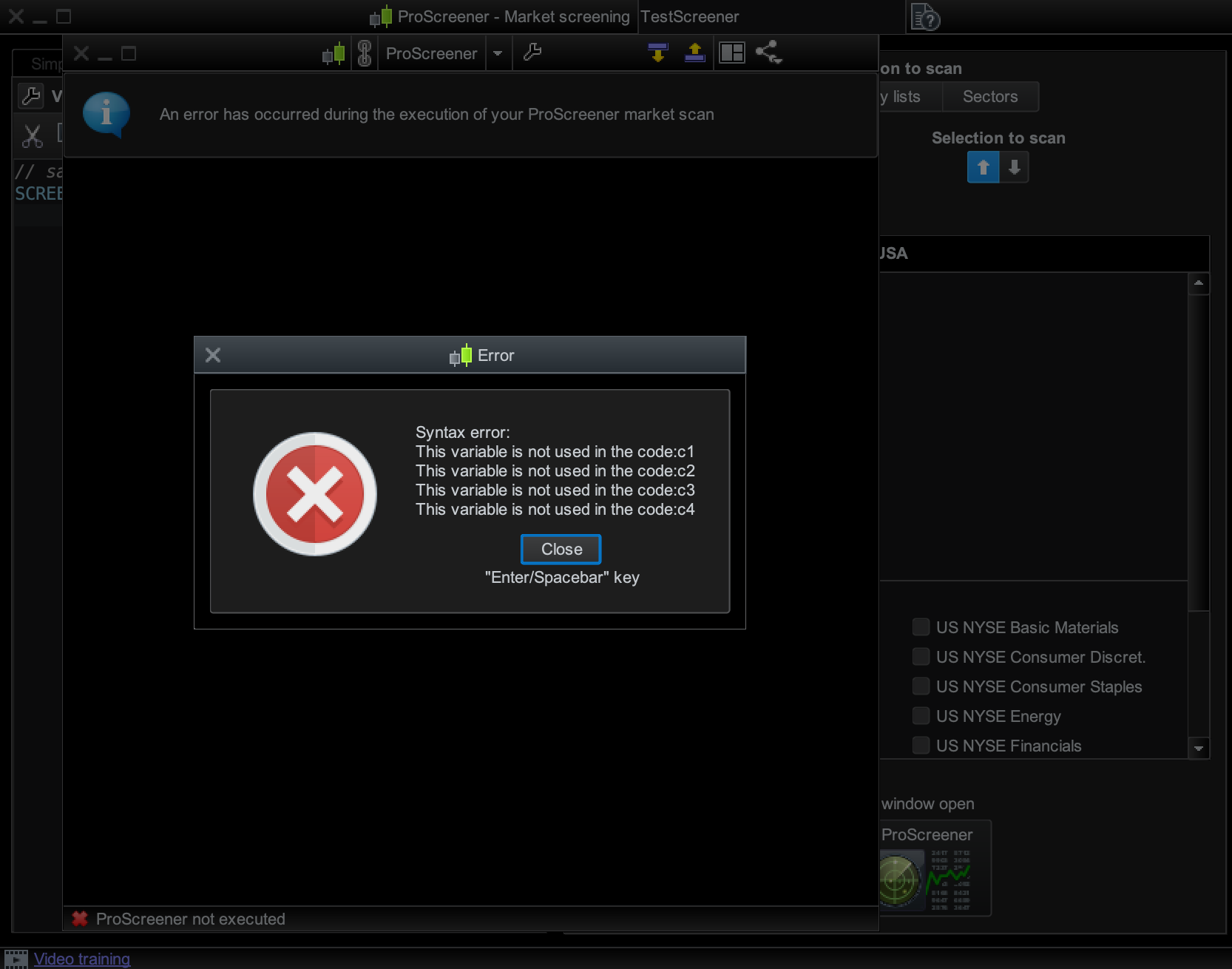Click the "code:c1" error line
1232x969 pixels.
555,451
